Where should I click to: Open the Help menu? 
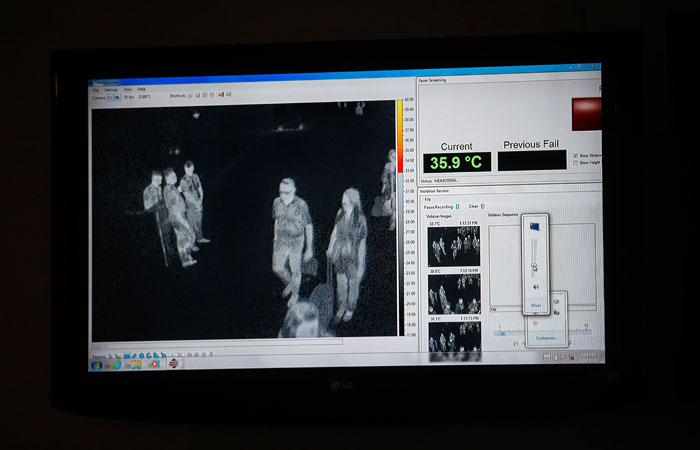click(141, 90)
